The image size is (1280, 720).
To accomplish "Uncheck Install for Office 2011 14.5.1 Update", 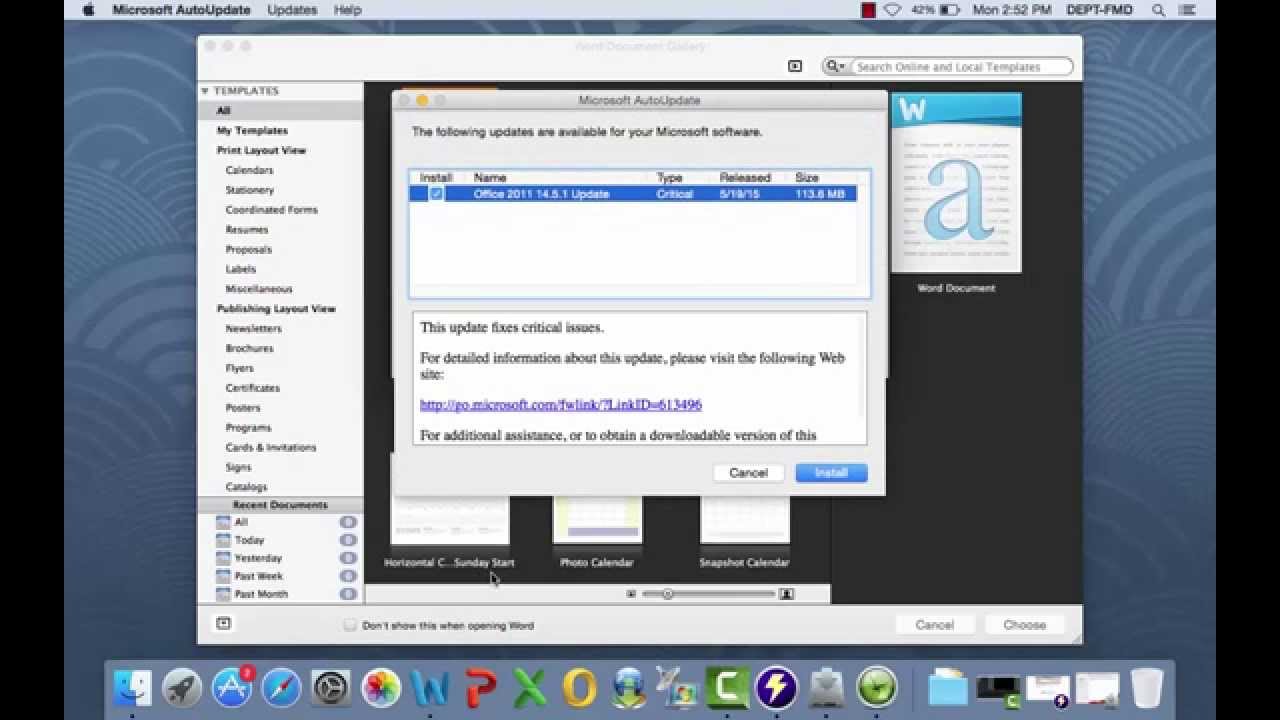I will (x=436, y=194).
